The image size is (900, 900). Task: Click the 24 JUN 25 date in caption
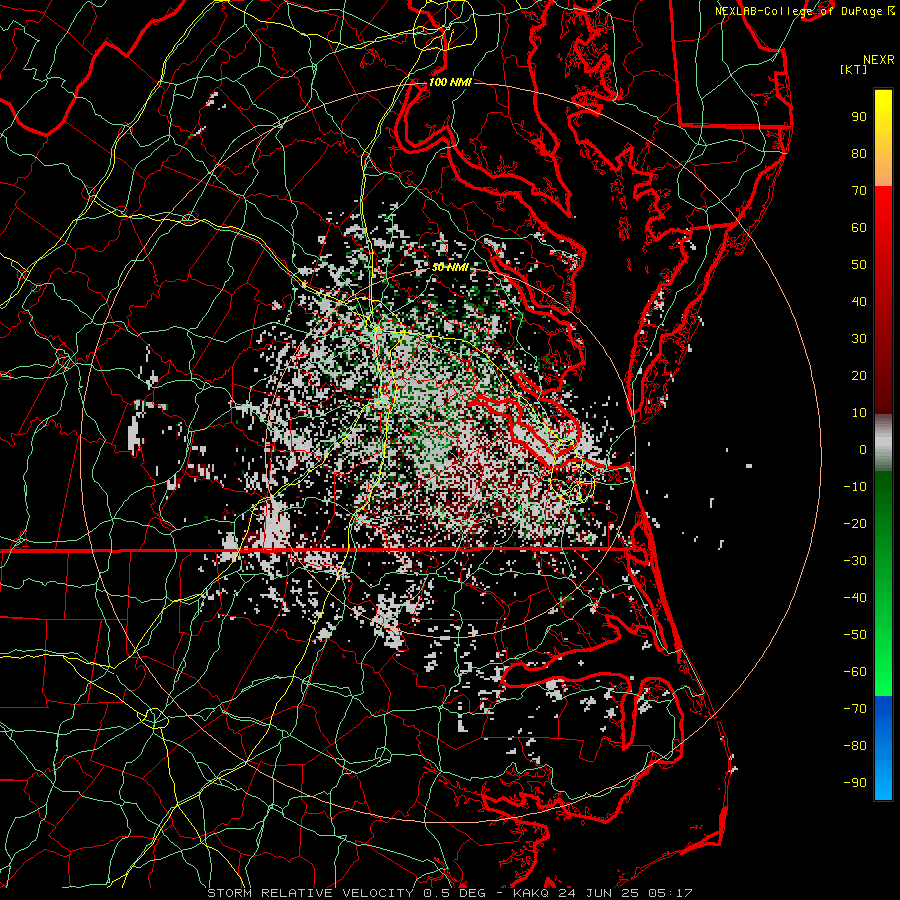click(600, 893)
